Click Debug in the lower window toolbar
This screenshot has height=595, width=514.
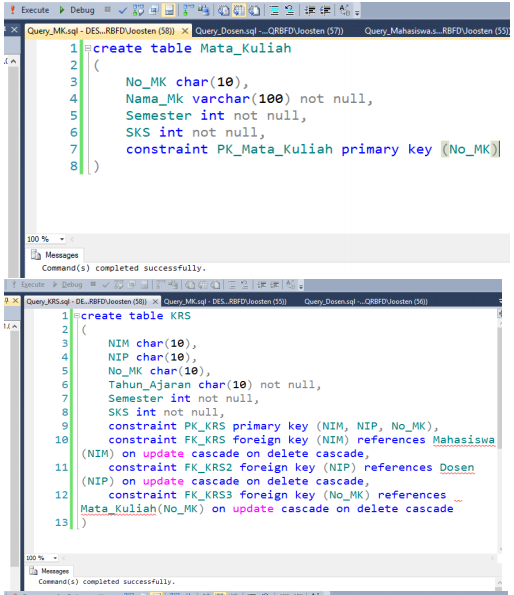[68, 285]
